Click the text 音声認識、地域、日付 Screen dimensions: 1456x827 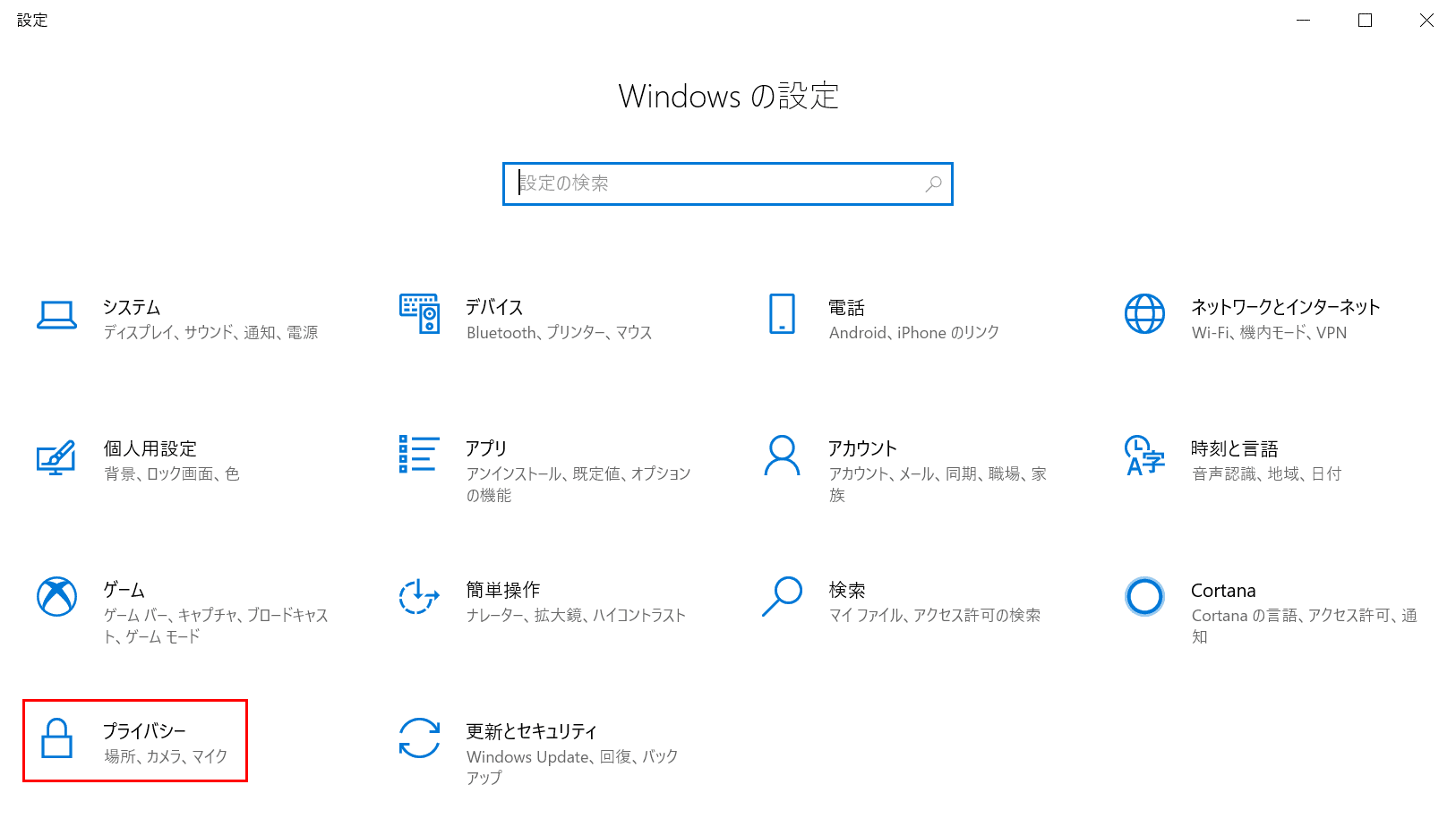[x=1267, y=473]
